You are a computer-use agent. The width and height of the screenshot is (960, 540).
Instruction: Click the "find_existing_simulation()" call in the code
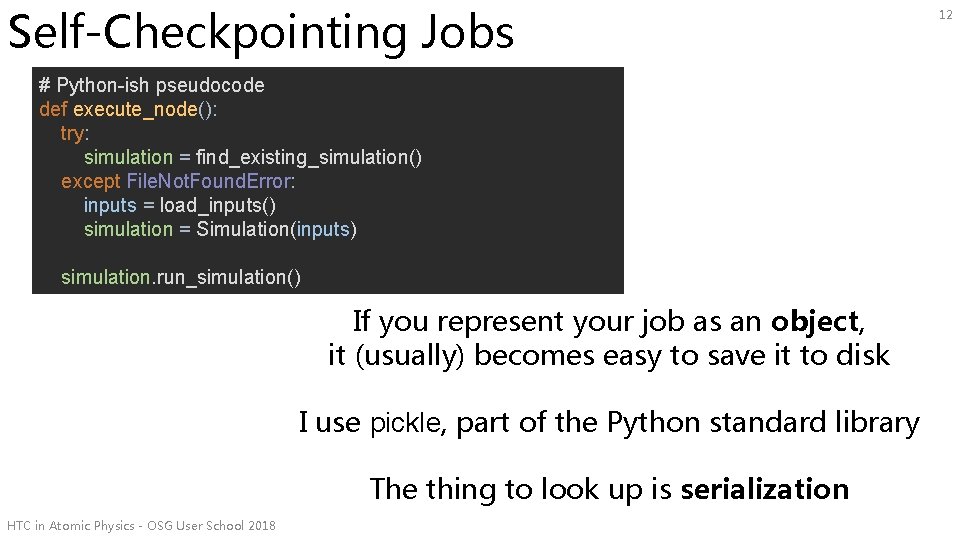coord(309,157)
